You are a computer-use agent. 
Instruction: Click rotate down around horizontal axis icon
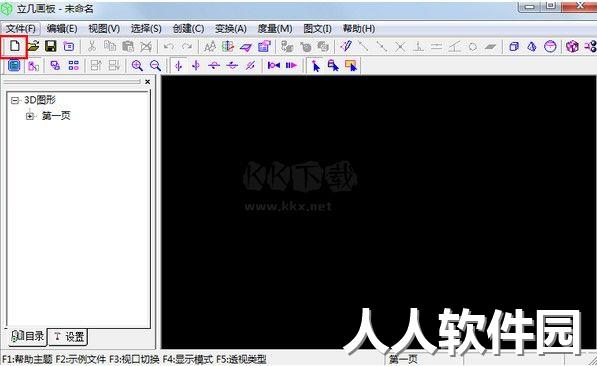(232, 66)
